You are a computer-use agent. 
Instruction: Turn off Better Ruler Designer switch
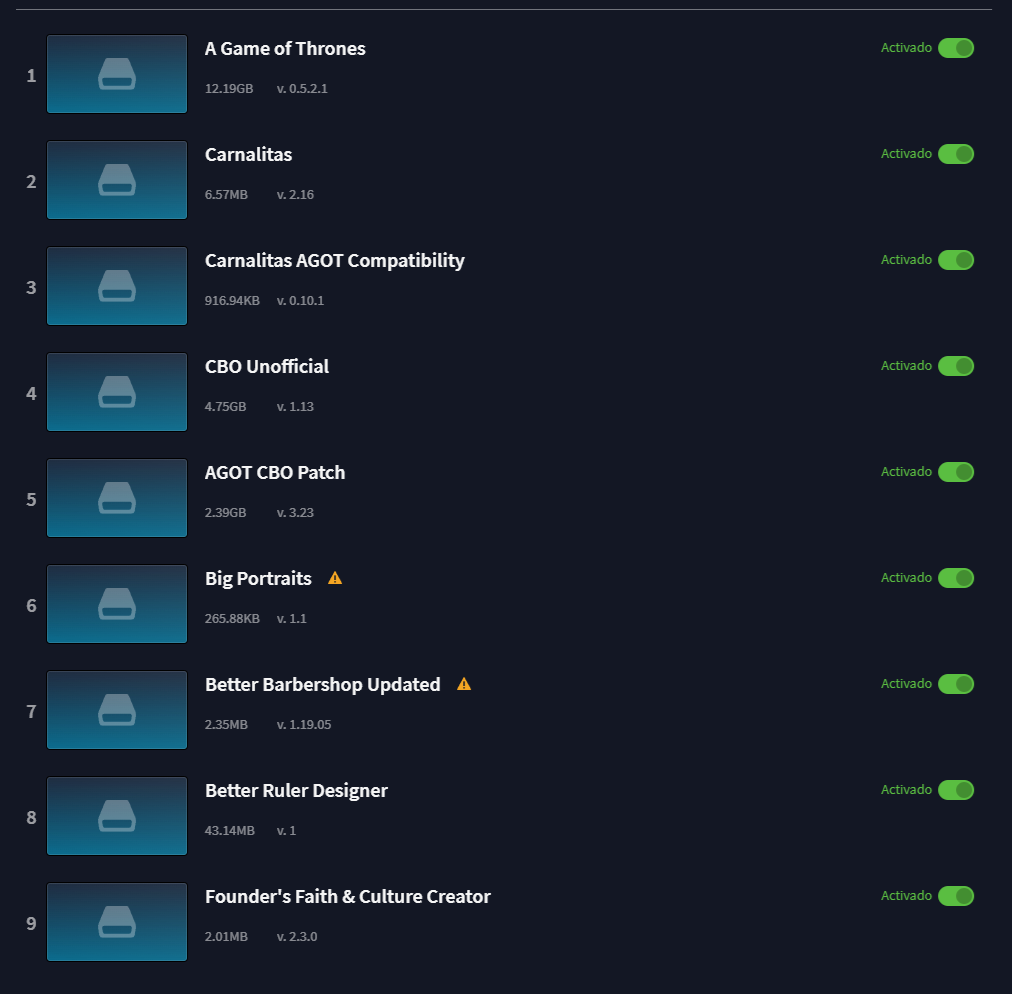(x=956, y=789)
